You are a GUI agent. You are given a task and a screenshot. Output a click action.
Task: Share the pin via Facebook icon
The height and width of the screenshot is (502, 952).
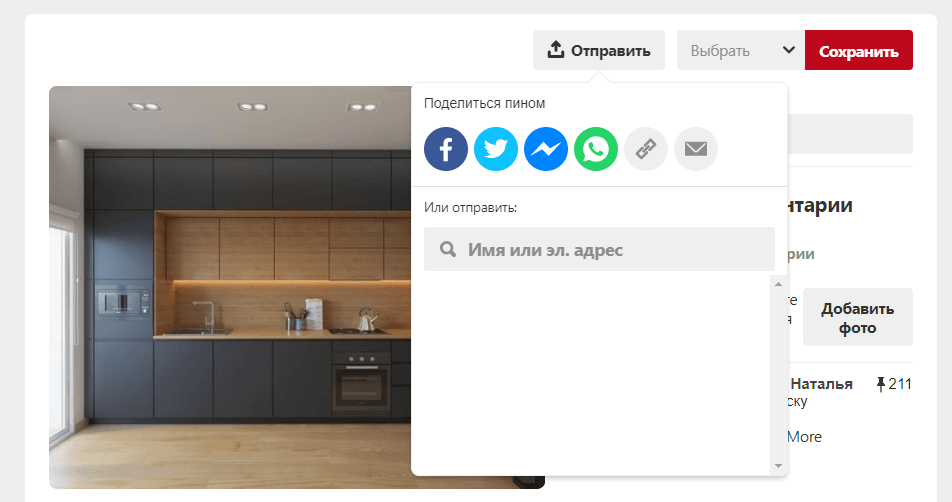click(446, 150)
